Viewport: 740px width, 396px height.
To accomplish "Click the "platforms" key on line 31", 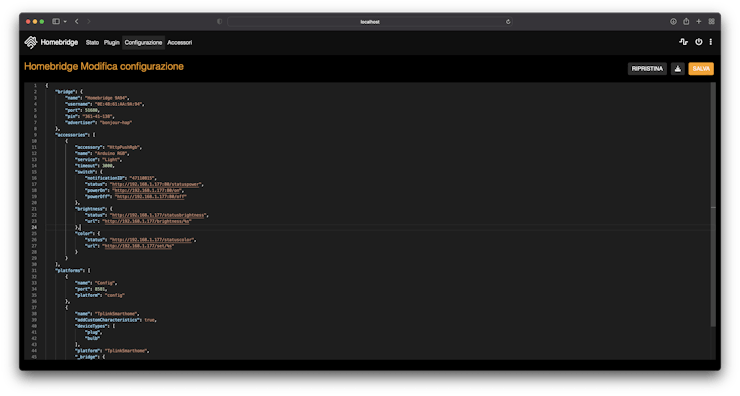I will click(x=70, y=270).
